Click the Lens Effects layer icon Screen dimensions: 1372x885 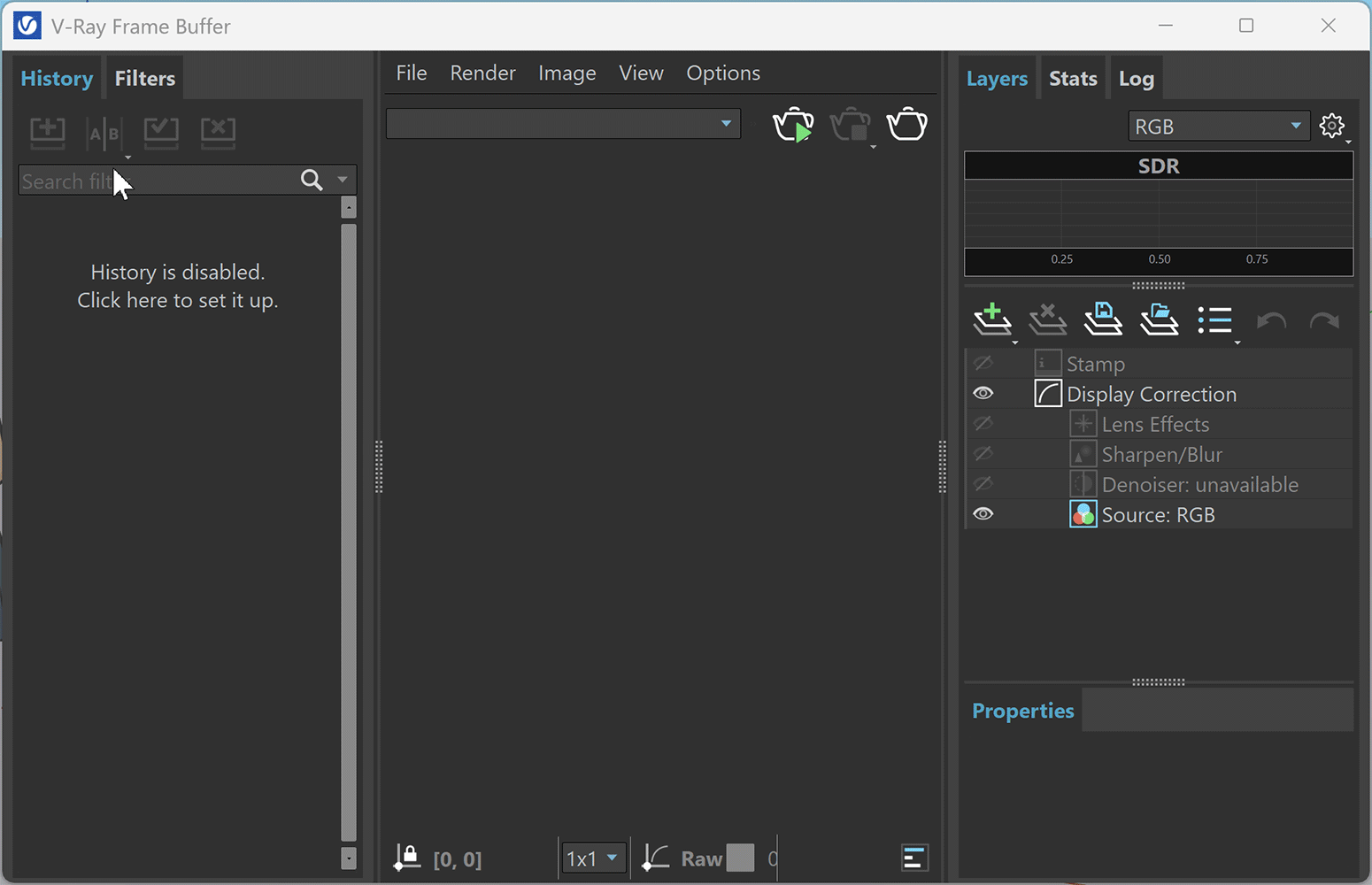pyautogui.click(x=1083, y=423)
